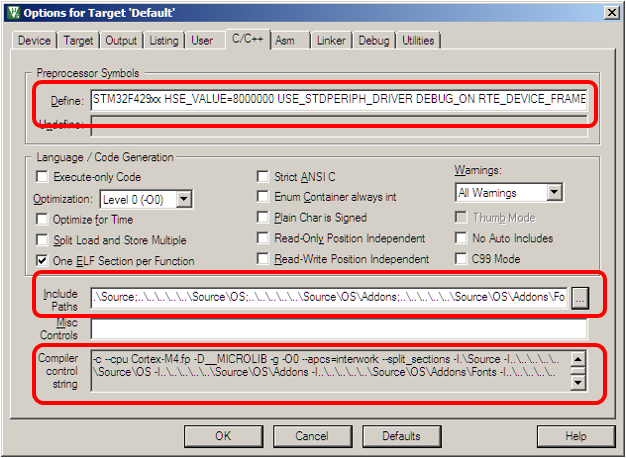Open the Target tab
The width and height of the screenshot is (626, 458).
pos(78,40)
